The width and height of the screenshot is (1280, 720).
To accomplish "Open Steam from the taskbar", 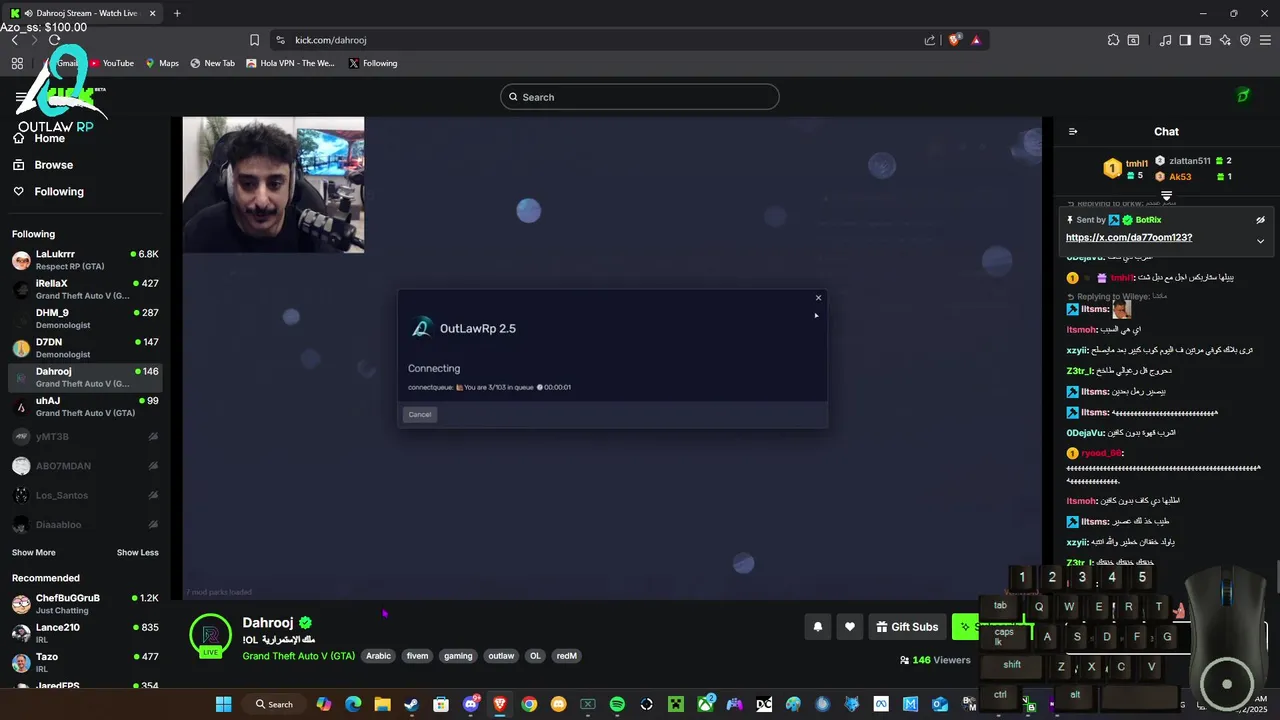I will click(411, 704).
